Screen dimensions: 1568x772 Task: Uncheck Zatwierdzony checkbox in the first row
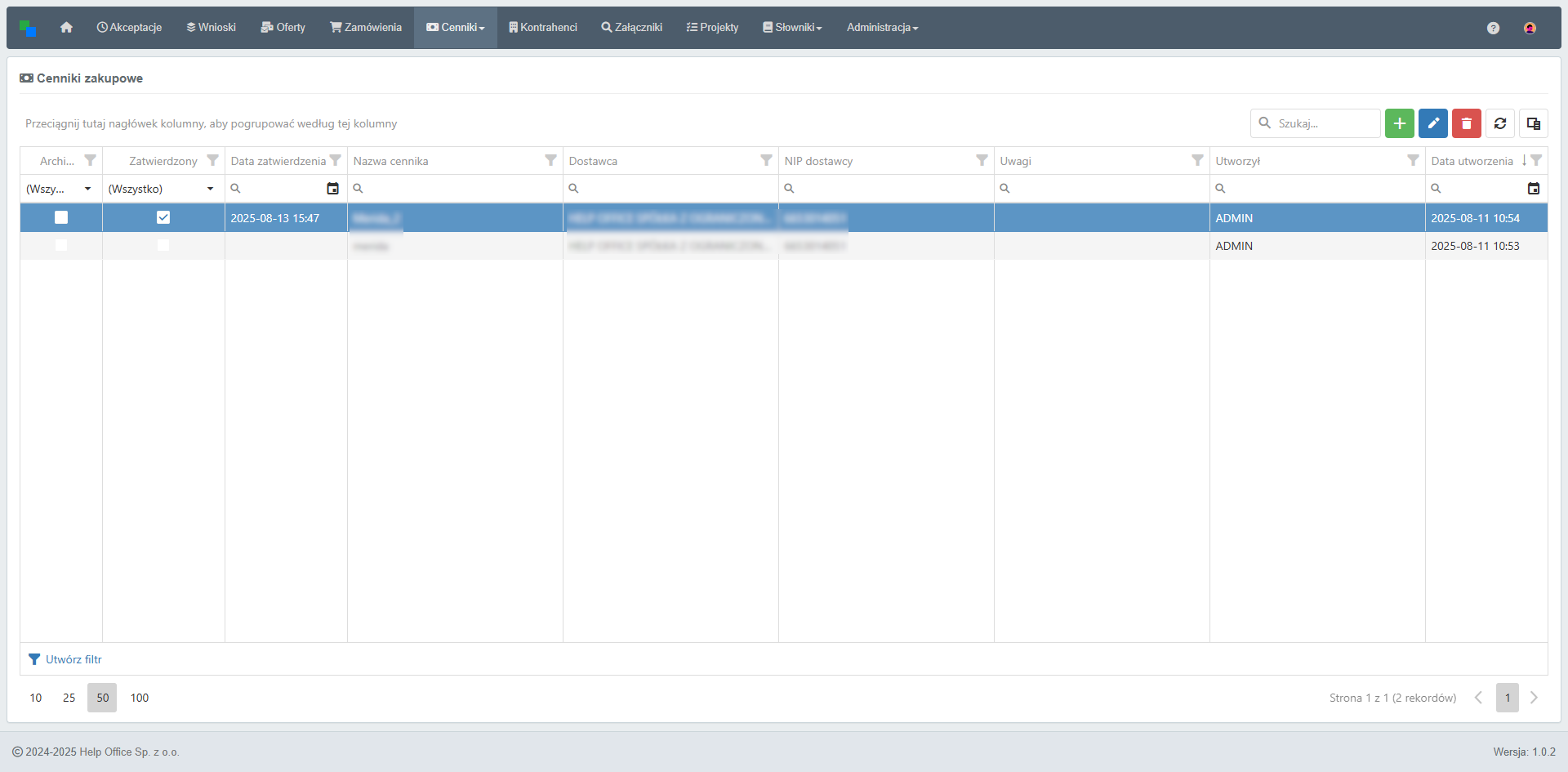[x=163, y=217]
